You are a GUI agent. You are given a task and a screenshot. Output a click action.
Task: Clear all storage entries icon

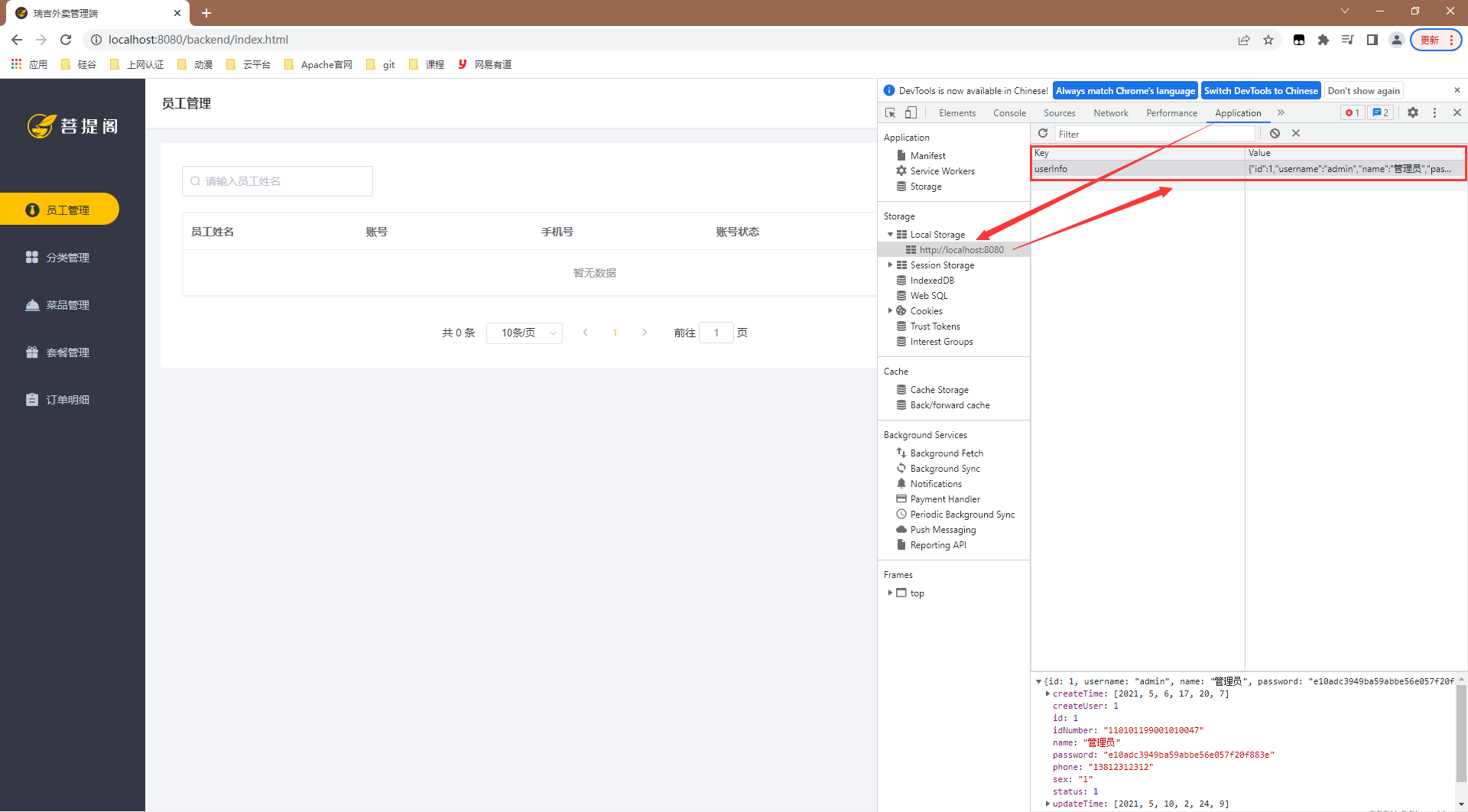tap(1275, 133)
